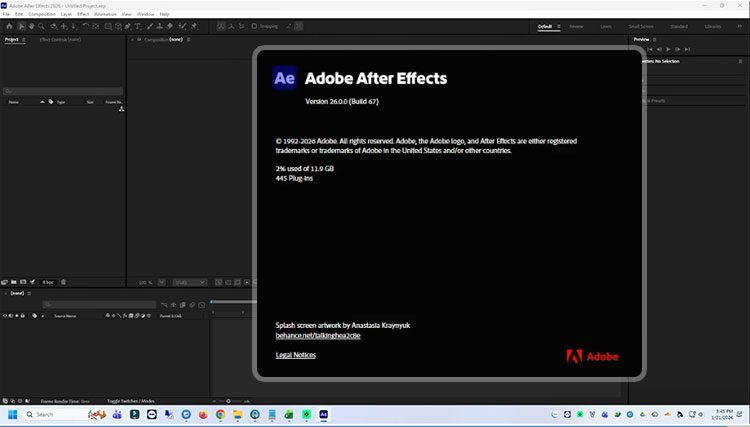The height and width of the screenshot is (427, 750).
Task: Select the Zoom tool
Action: [x=41, y=26]
